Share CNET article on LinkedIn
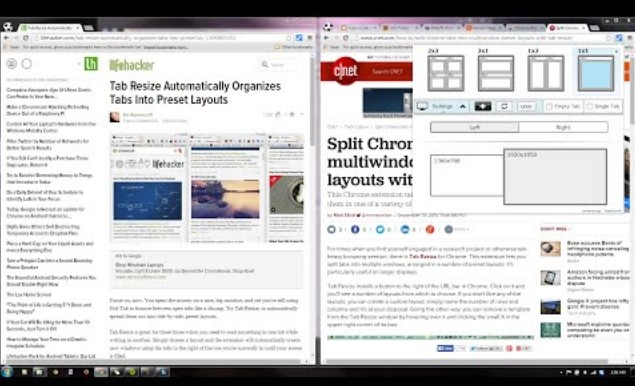This screenshot has width=635, height=386. pyautogui.click(x=405, y=230)
